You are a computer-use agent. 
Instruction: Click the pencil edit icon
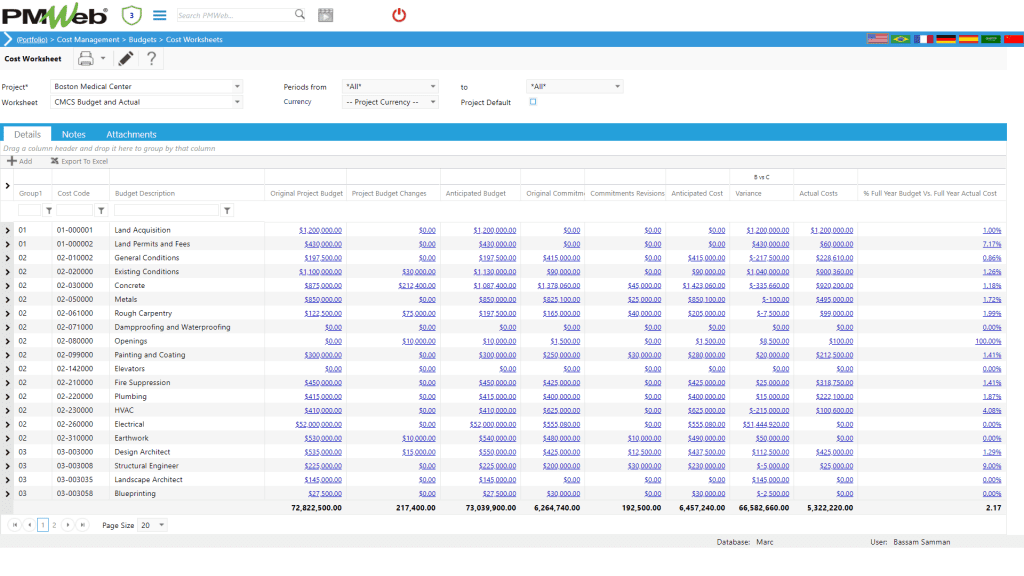pyautogui.click(x=126, y=59)
